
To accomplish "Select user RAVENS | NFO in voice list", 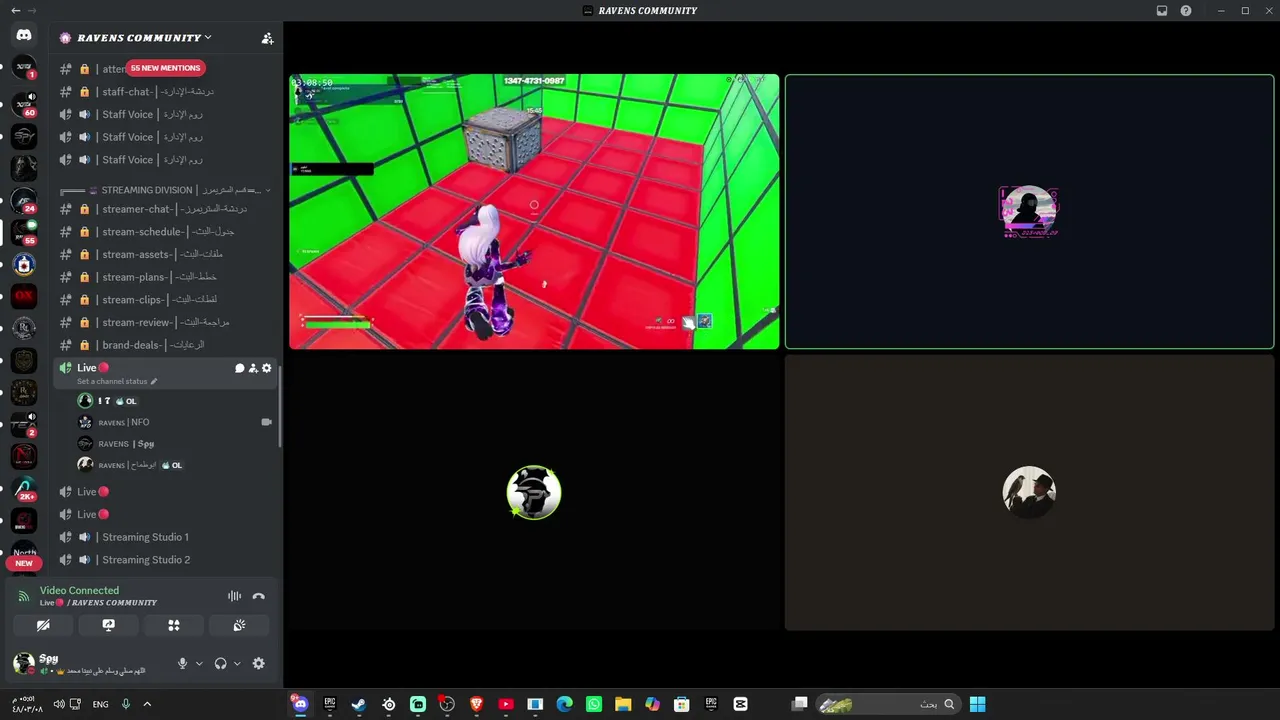I will [x=175, y=422].
